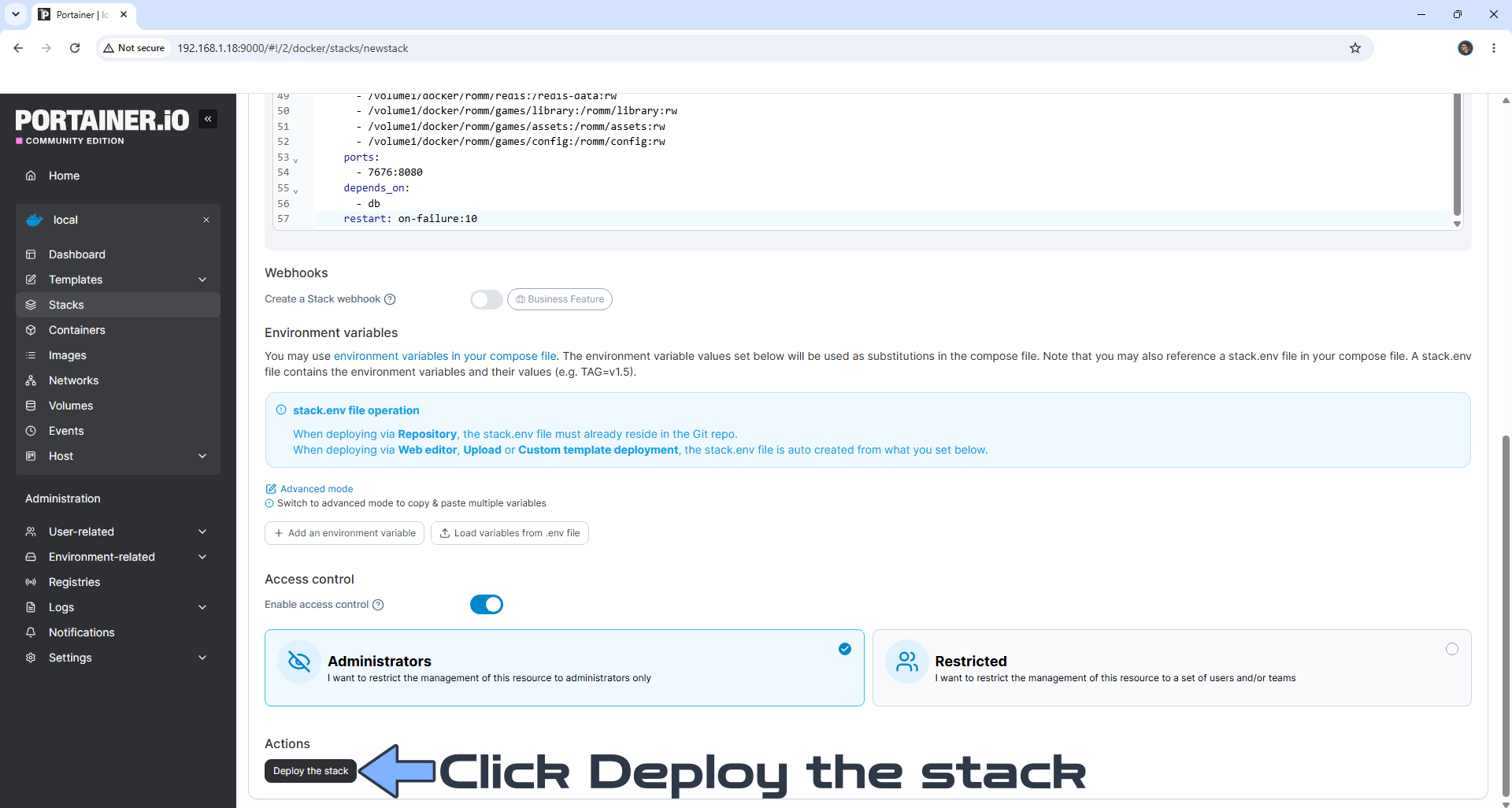Click the Notifications bell icon
1512x808 pixels.
(x=31, y=632)
